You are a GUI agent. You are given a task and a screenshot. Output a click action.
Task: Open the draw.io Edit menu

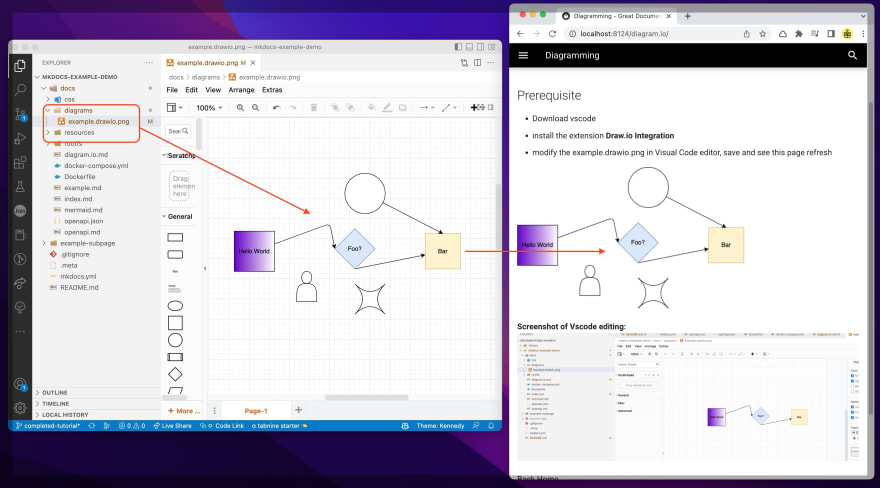point(191,90)
